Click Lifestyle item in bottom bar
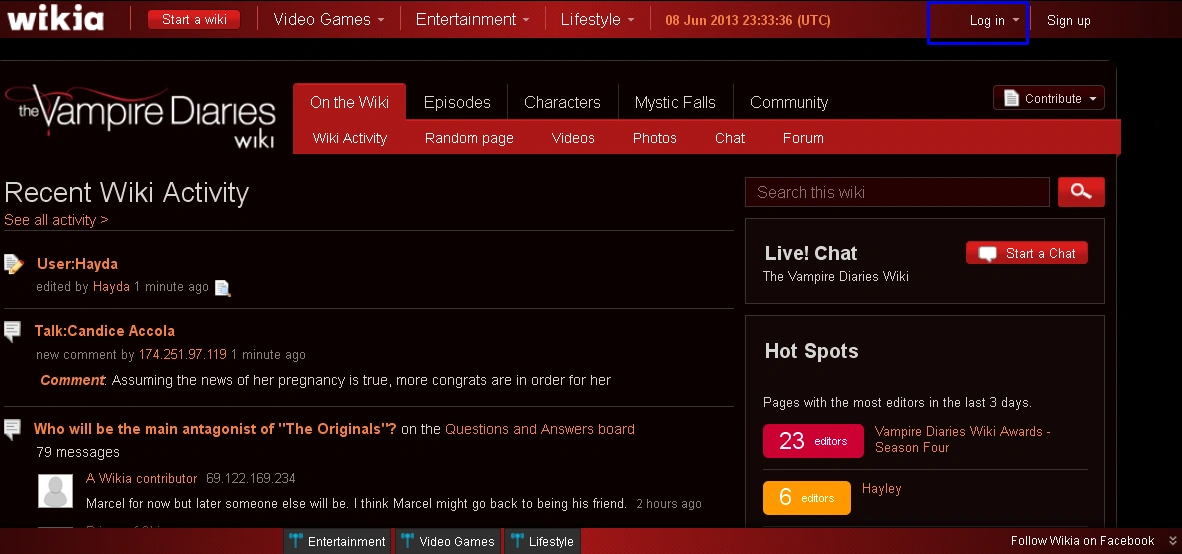This screenshot has width=1182, height=554. (x=542, y=541)
